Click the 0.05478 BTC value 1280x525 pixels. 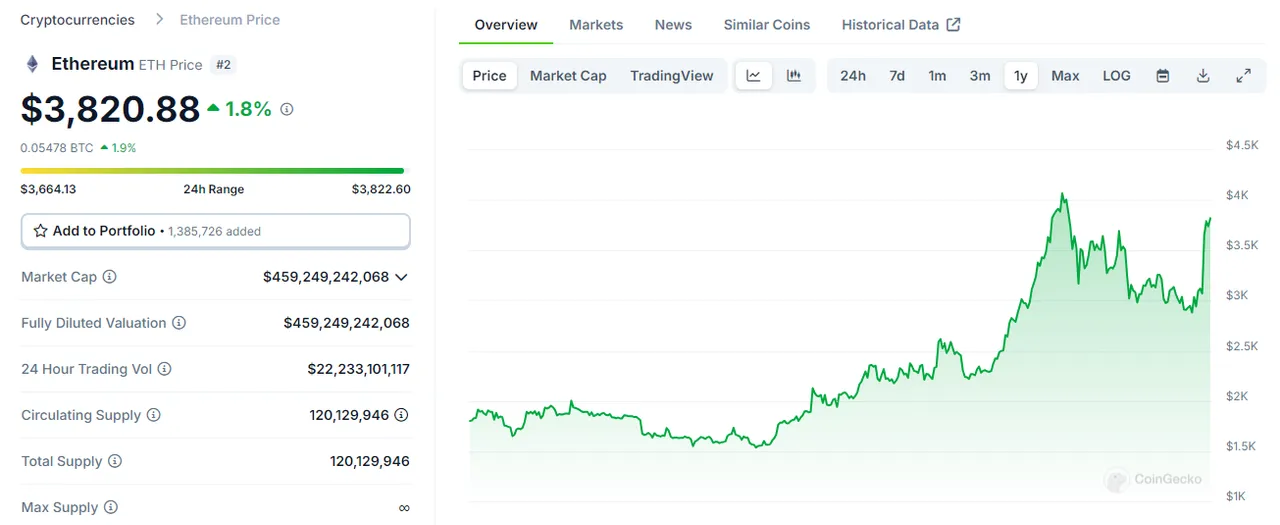(x=57, y=148)
